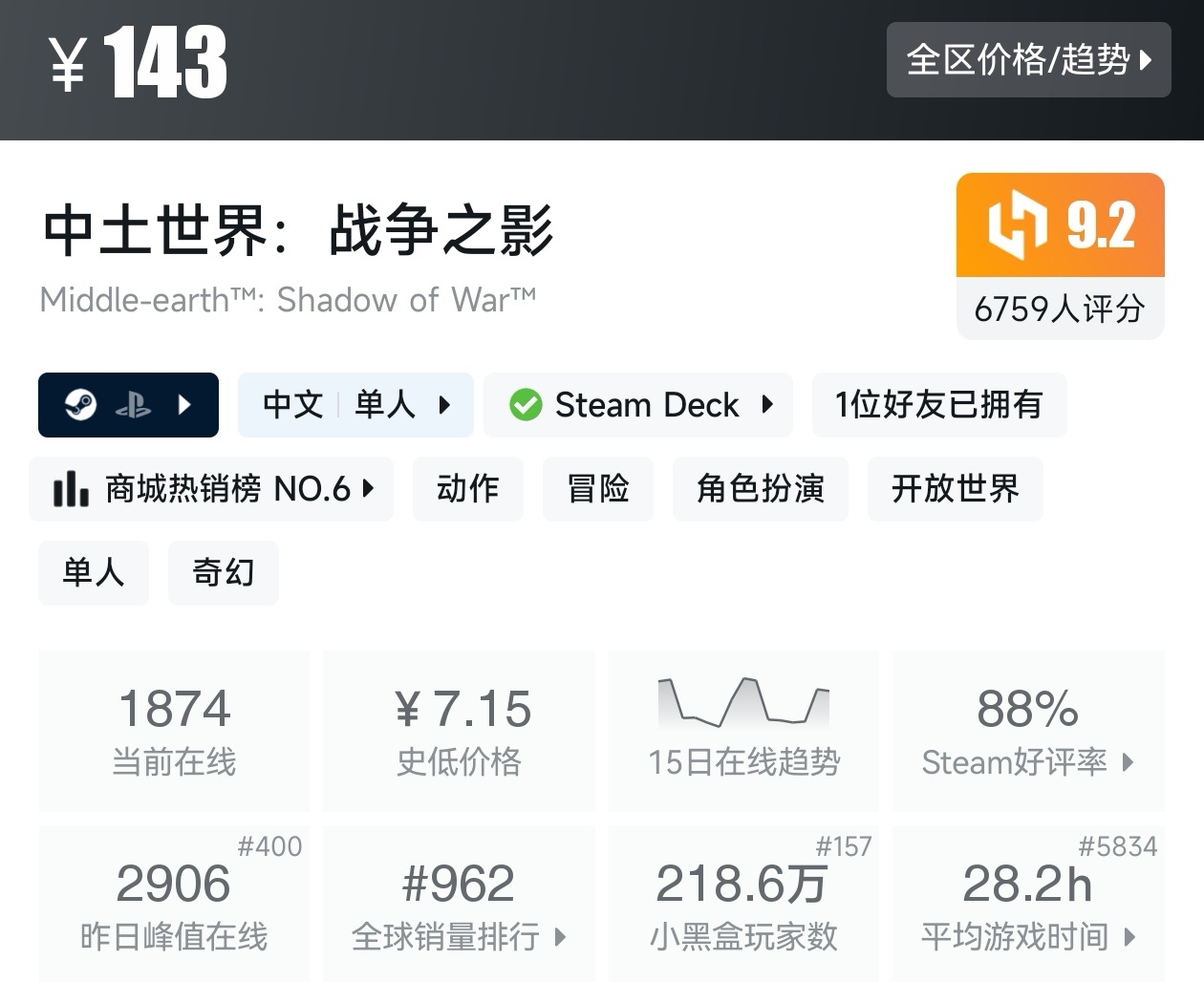Click the #5834 rank label
Image resolution: width=1204 pixels, height=982 pixels.
1117,846
